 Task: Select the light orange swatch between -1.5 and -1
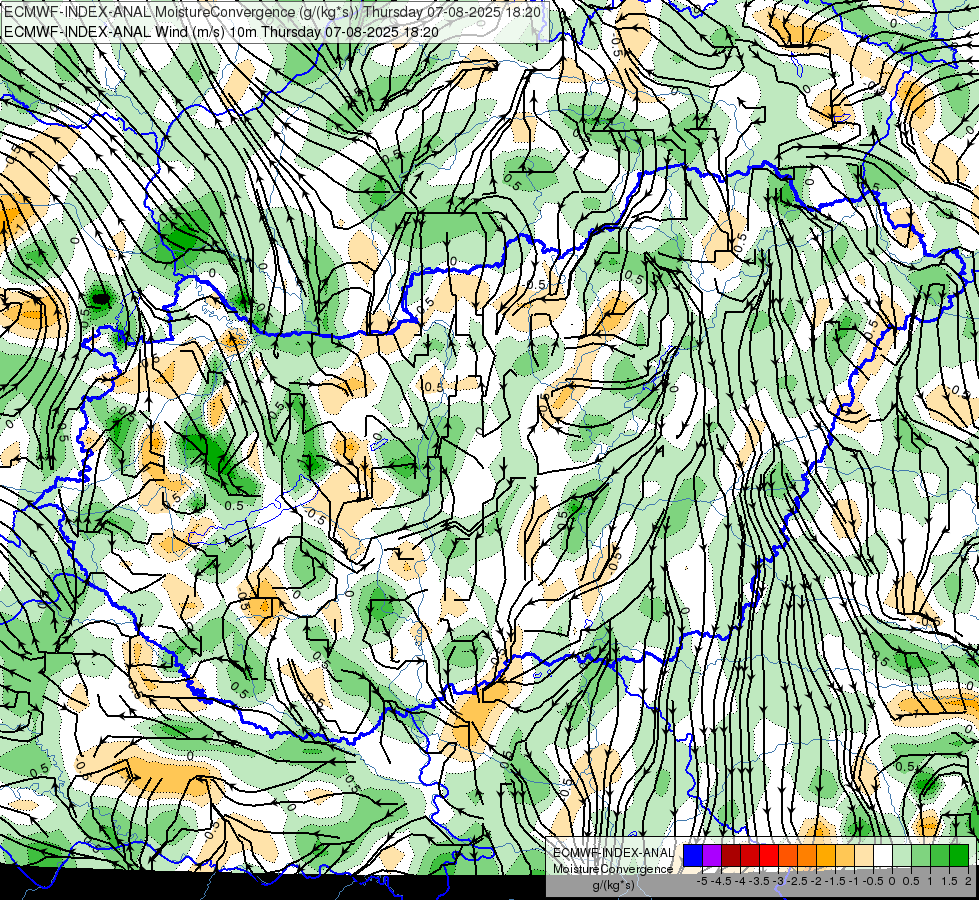click(845, 856)
